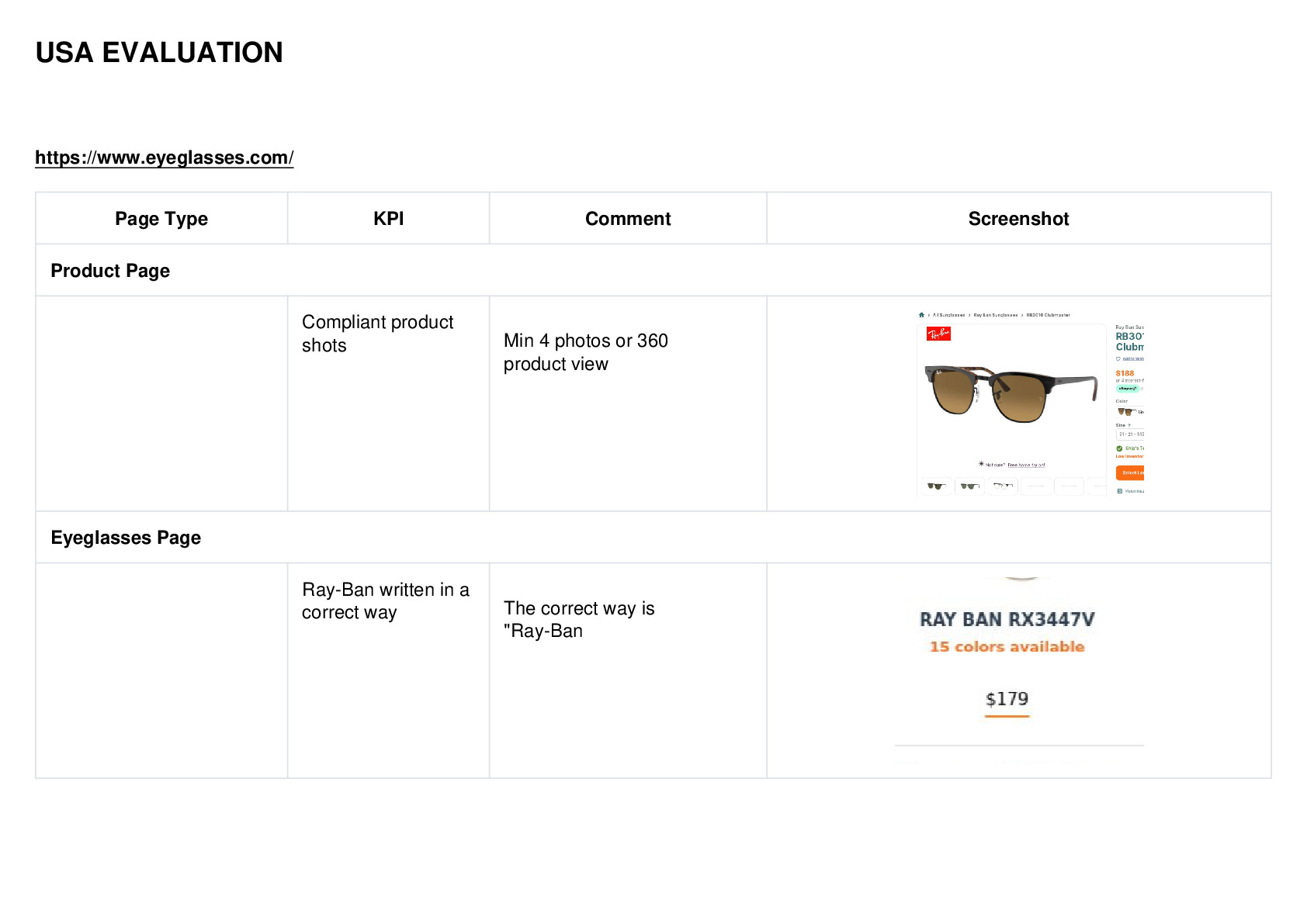This screenshot has height=924, width=1307.
Task: Click the afterpay badge
Action: pos(1128,388)
